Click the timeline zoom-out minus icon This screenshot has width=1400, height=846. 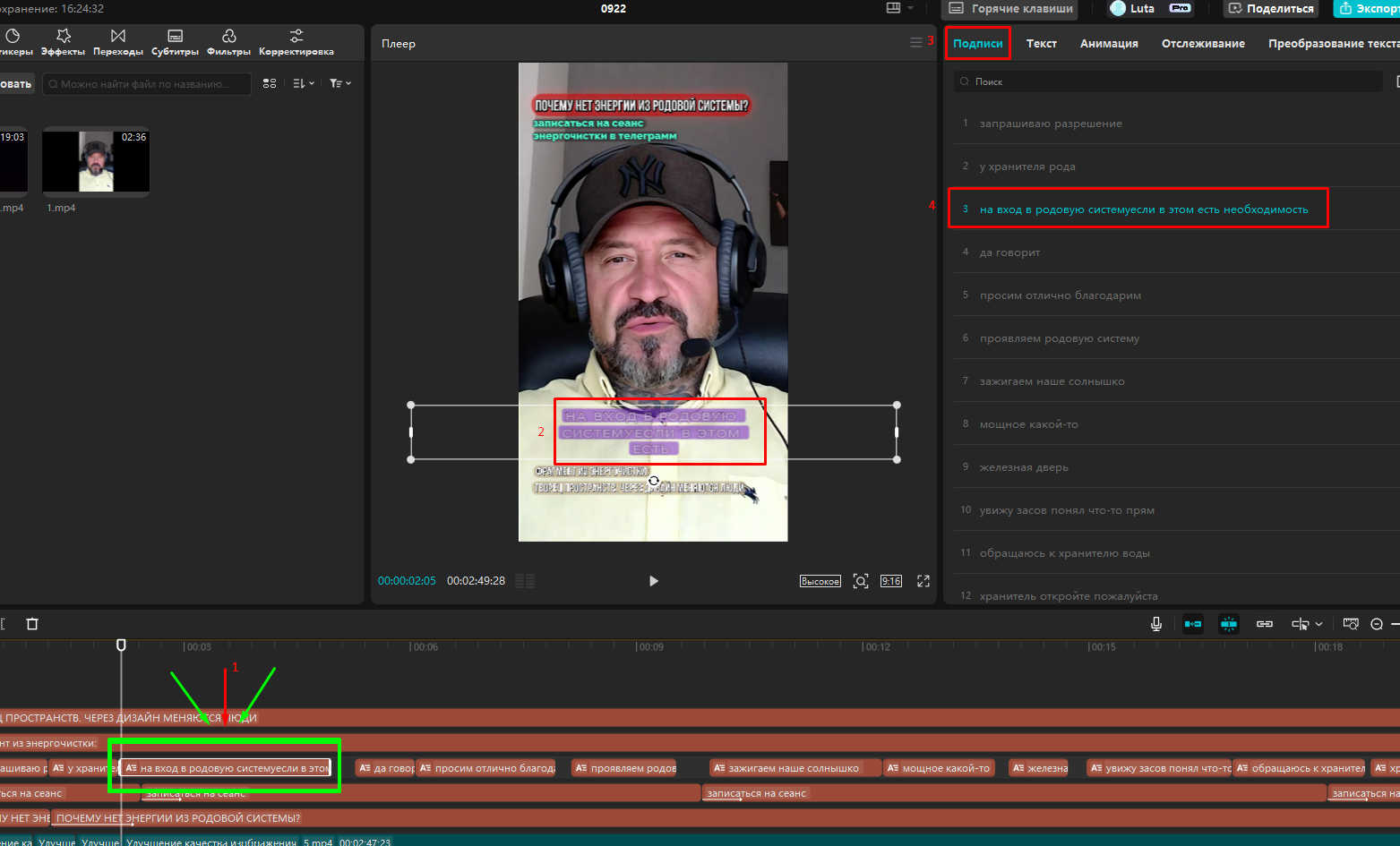coord(1377,624)
